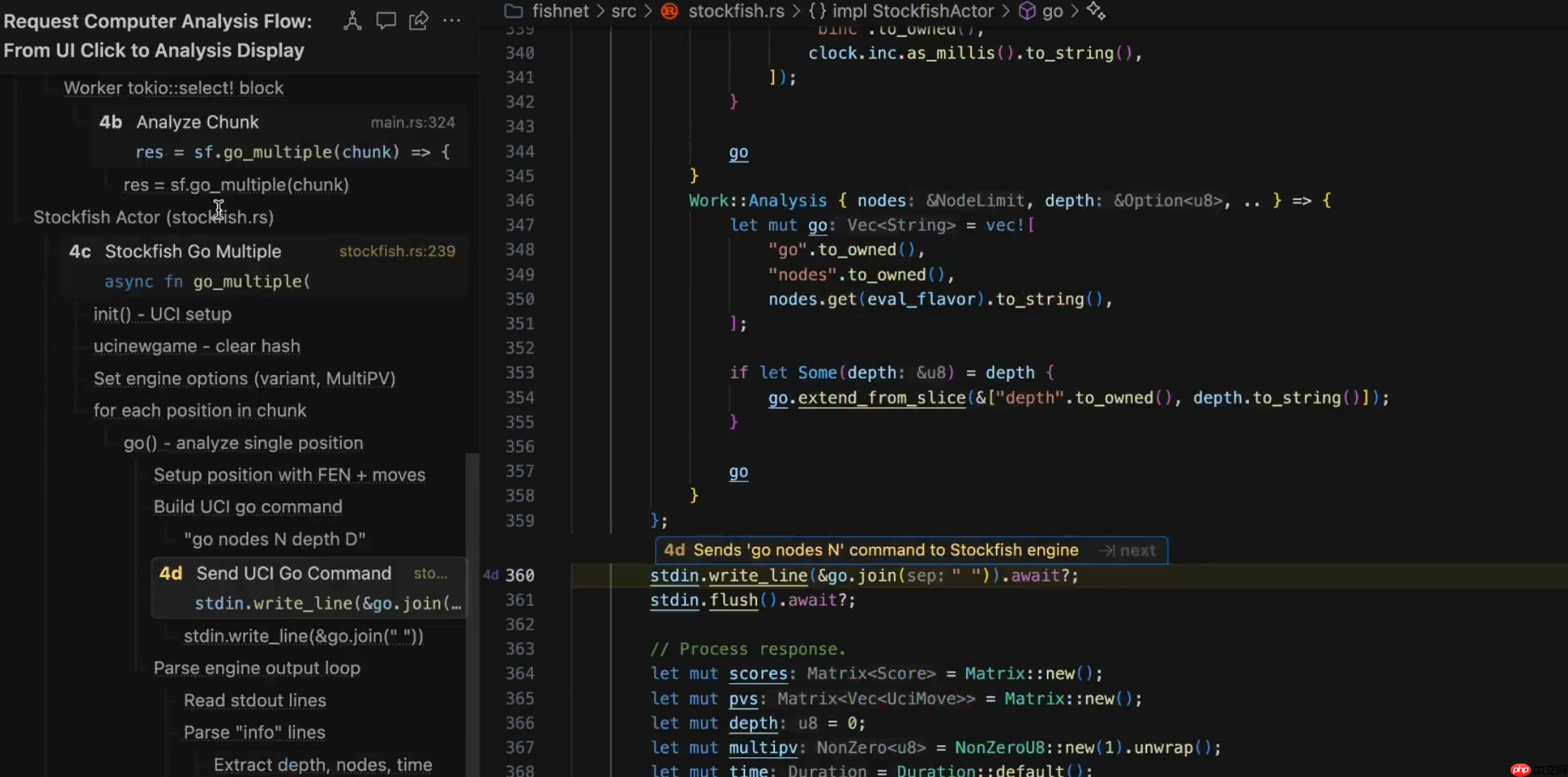The width and height of the screenshot is (1568, 777).
Task: Click the comment bubble icon
Action: click(x=386, y=21)
